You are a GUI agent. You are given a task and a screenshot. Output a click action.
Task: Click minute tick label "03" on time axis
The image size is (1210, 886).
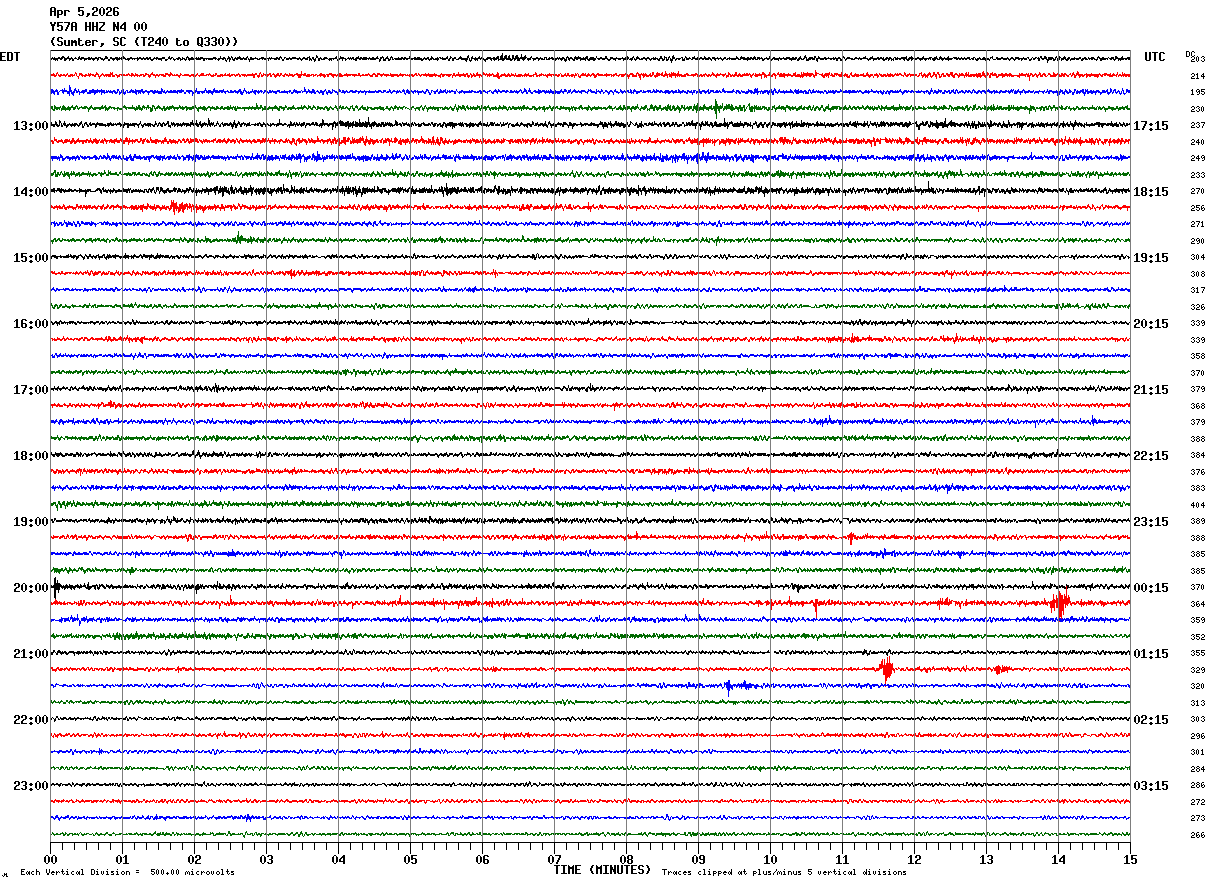pyautogui.click(x=267, y=860)
